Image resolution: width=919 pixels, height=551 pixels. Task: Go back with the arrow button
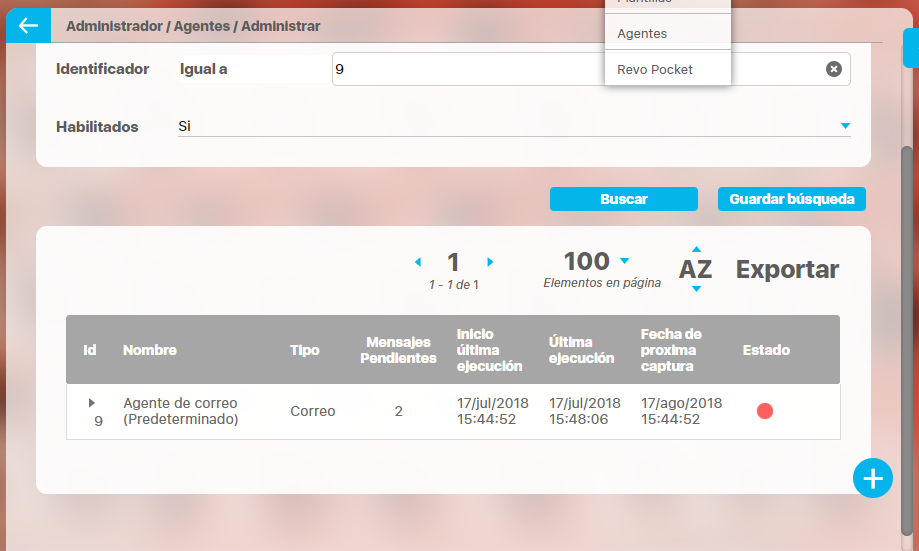coord(28,25)
